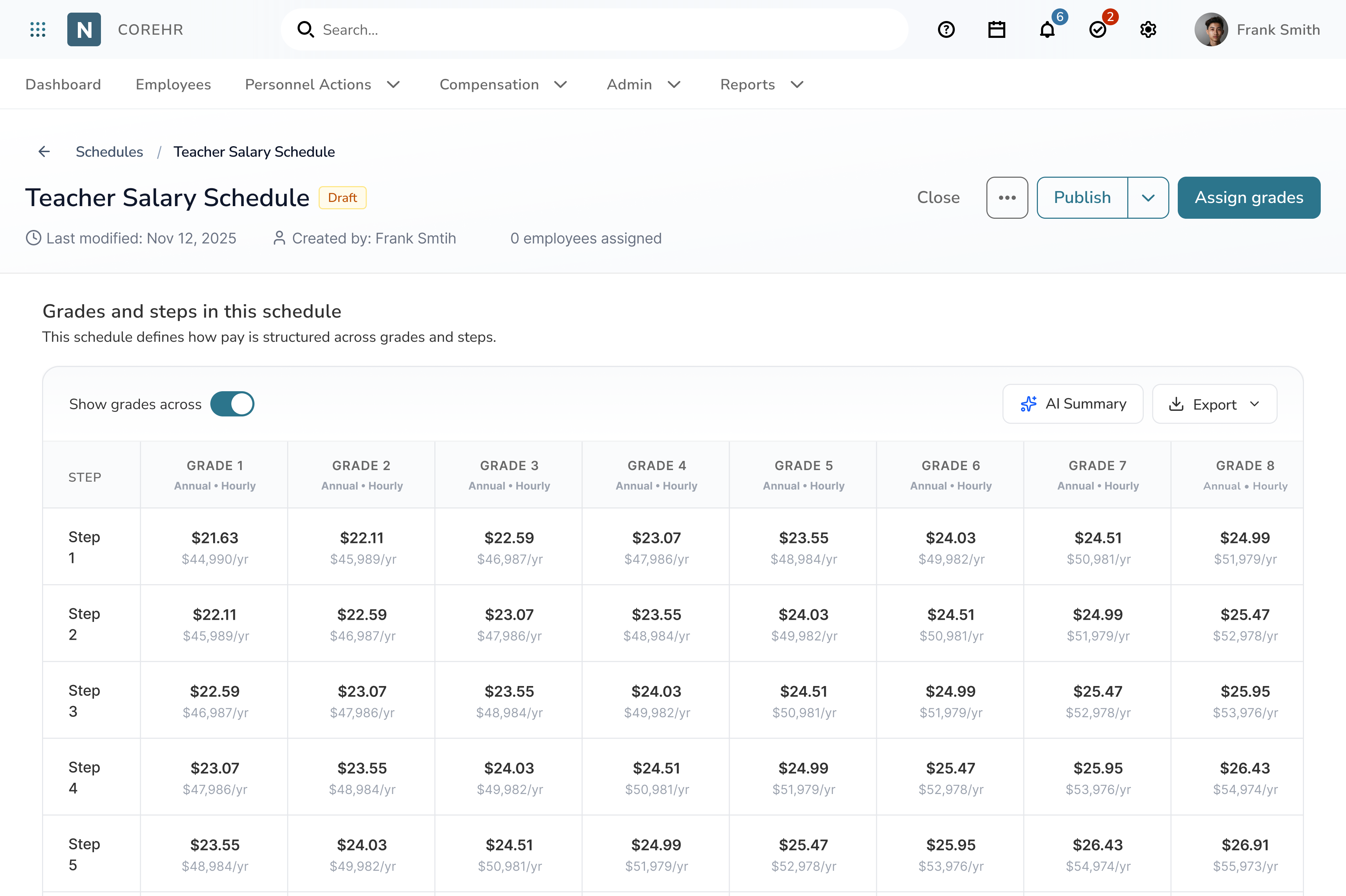Open the apps grid launcher icon
Viewport: 1346px width, 896px height.
pos(38,29)
